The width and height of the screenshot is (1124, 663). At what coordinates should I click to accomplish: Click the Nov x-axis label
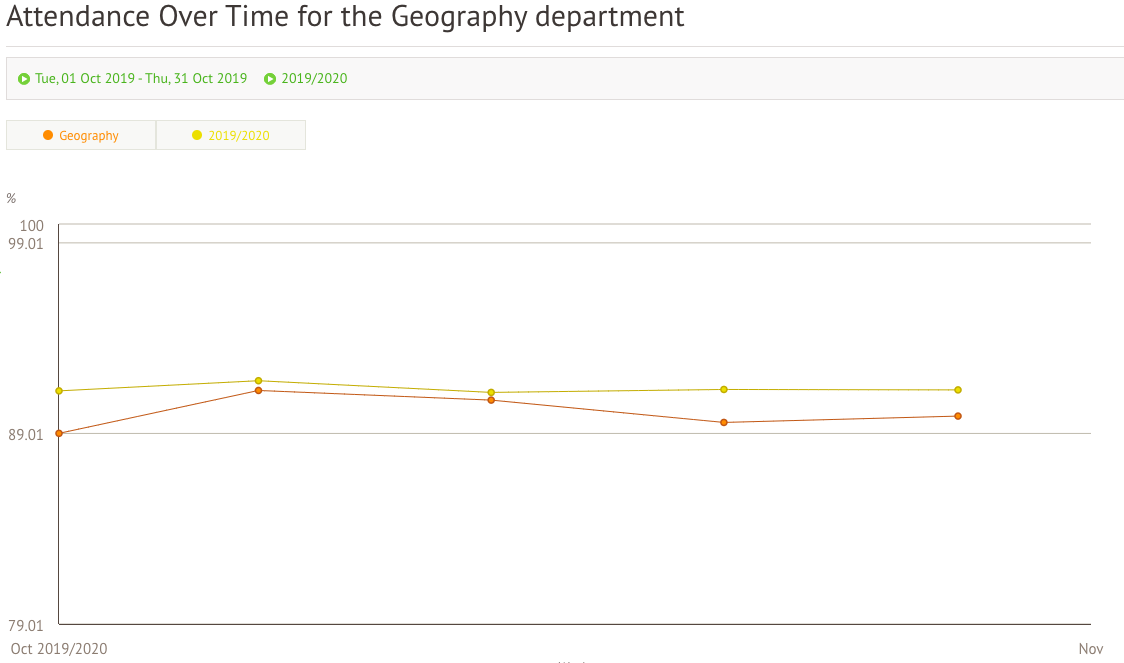pos(1091,649)
